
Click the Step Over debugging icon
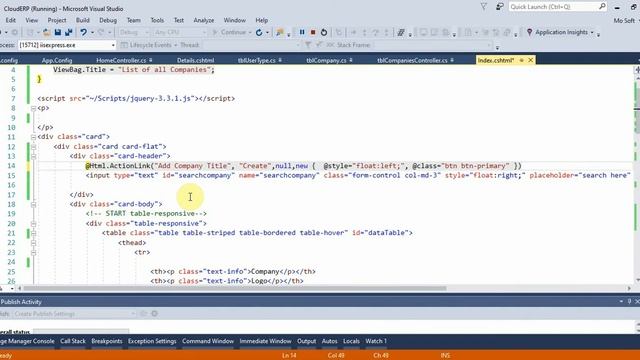tap(376, 32)
